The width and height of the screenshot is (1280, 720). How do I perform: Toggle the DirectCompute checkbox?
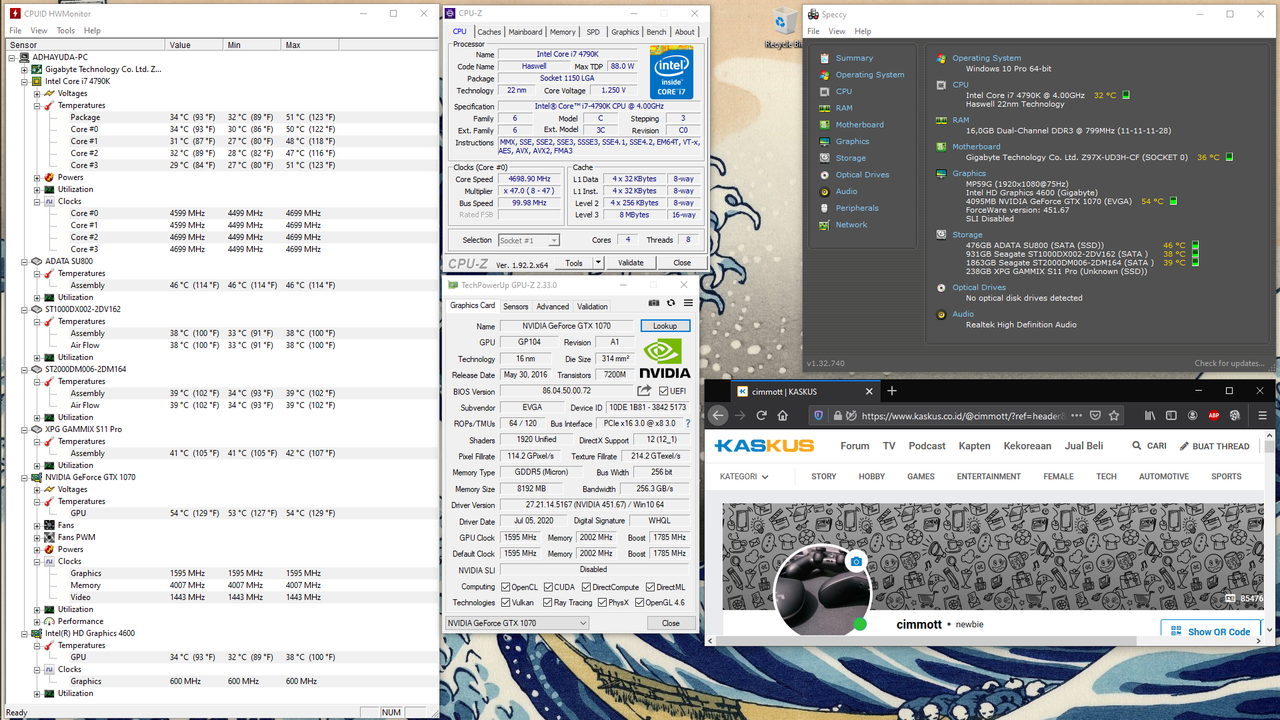584,587
